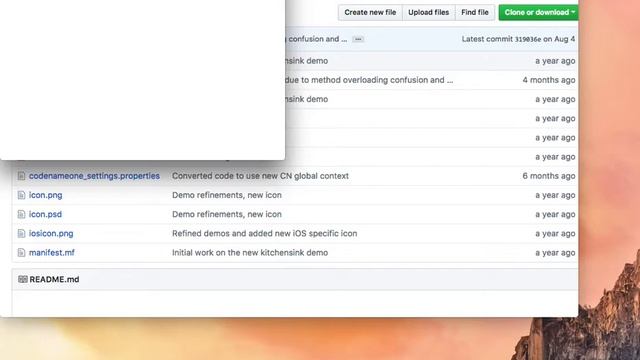The height and width of the screenshot is (360, 640).
Task: Expand the commit message ellipsis button
Action: click(x=358, y=39)
